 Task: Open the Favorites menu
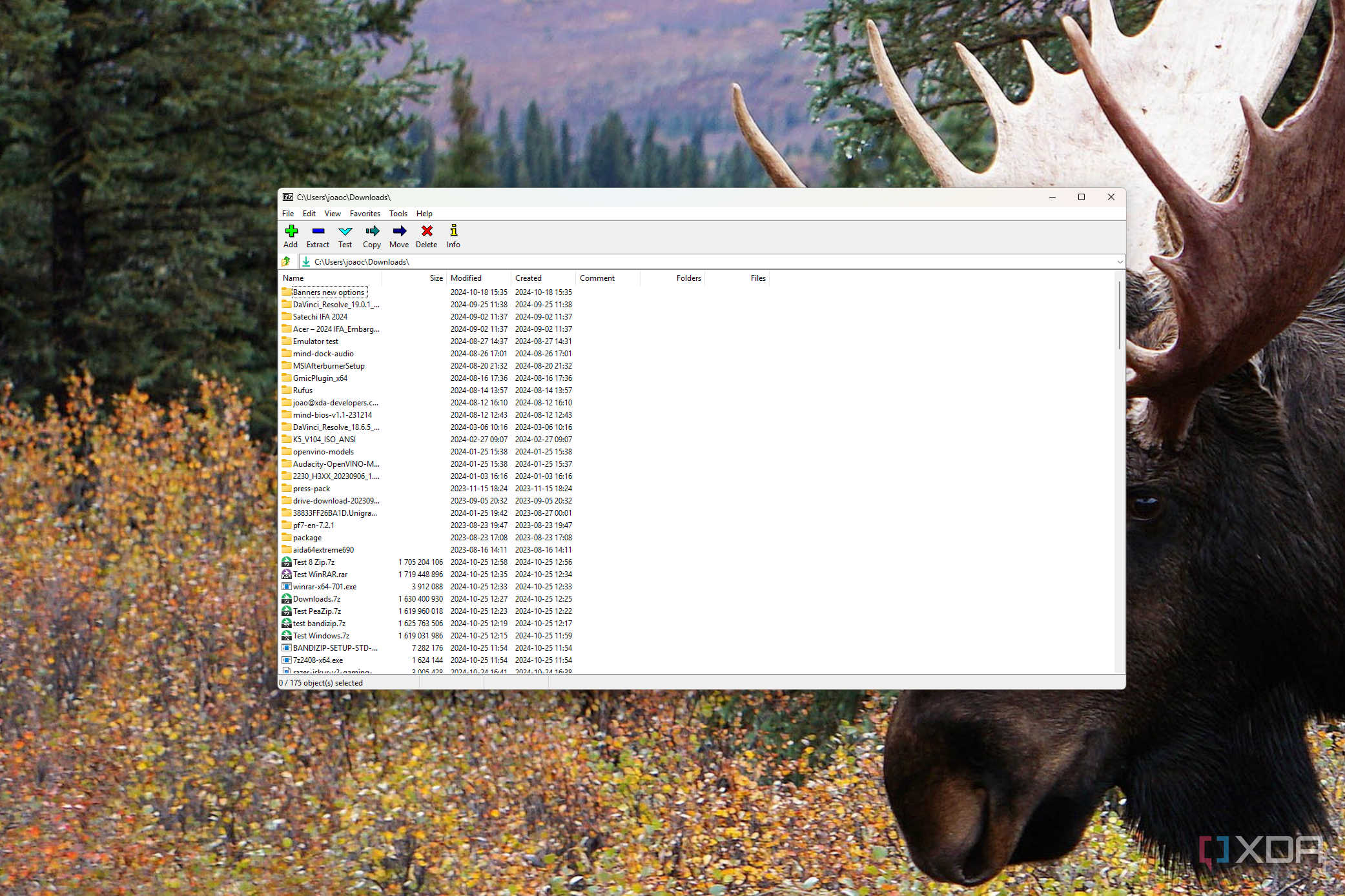(x=365, y=214)
